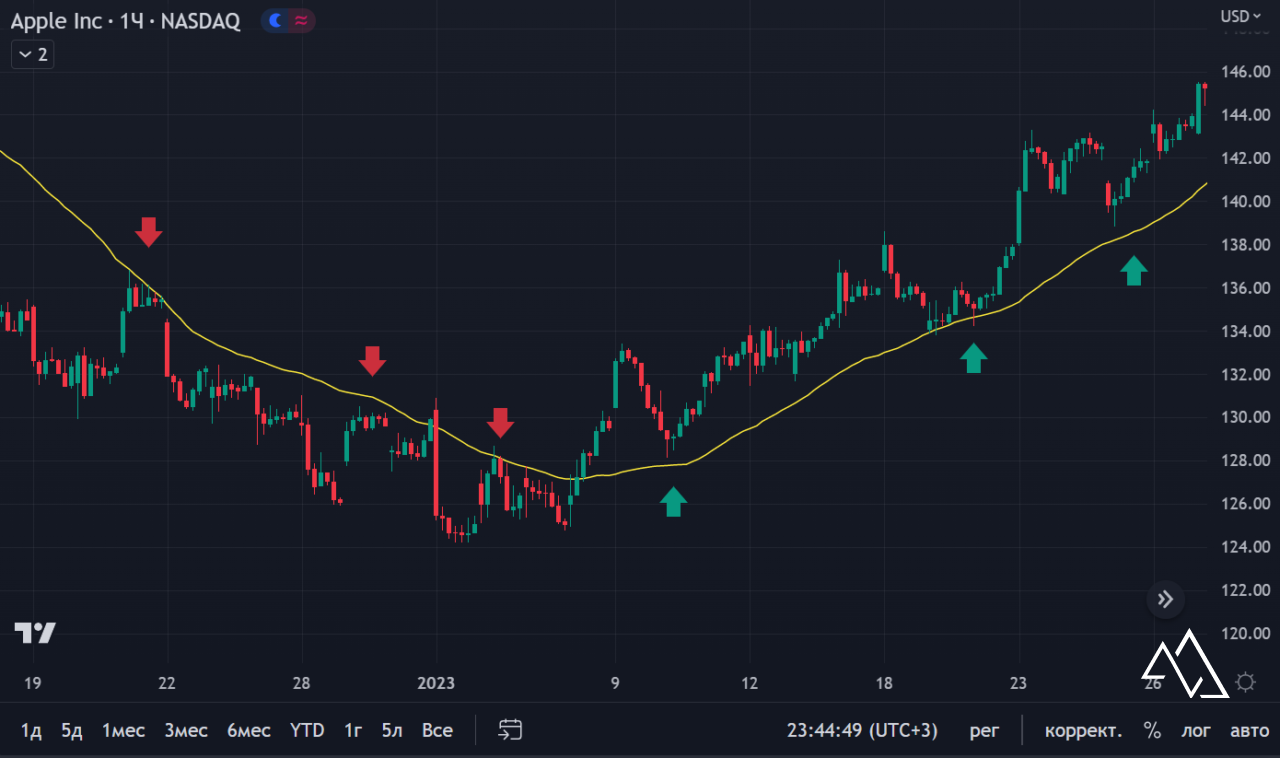Toggle the % percent scale
The height and width of the screenshot is (758, 1280).
1153,730
